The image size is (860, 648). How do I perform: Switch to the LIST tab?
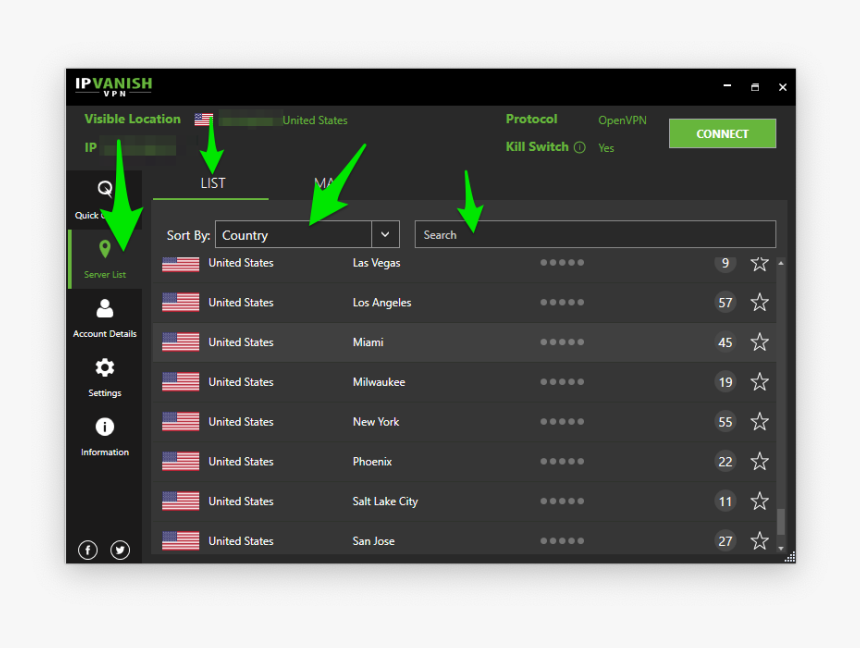(212, 183)
